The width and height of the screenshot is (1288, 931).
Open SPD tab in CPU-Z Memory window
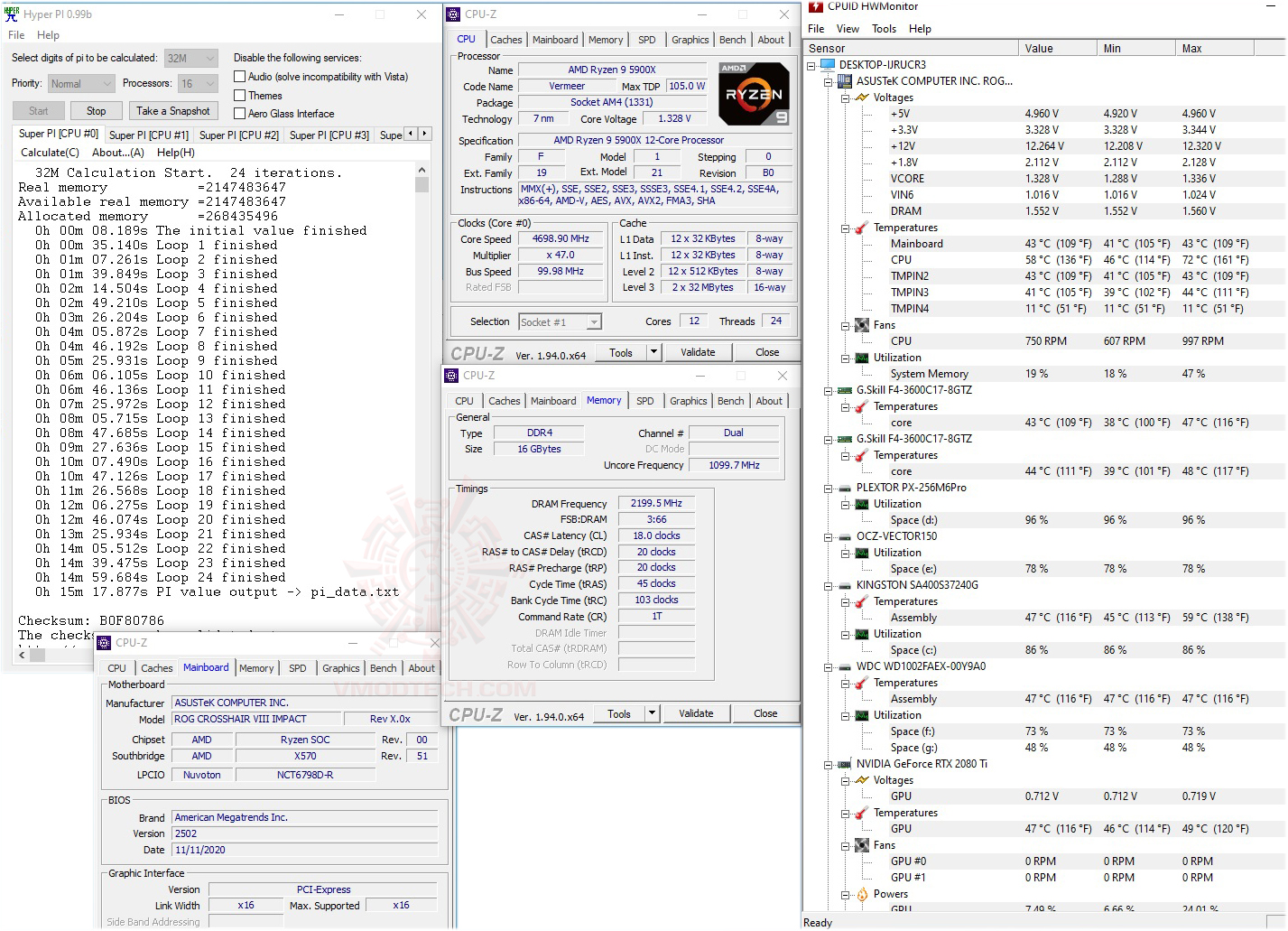click(644, 401)
